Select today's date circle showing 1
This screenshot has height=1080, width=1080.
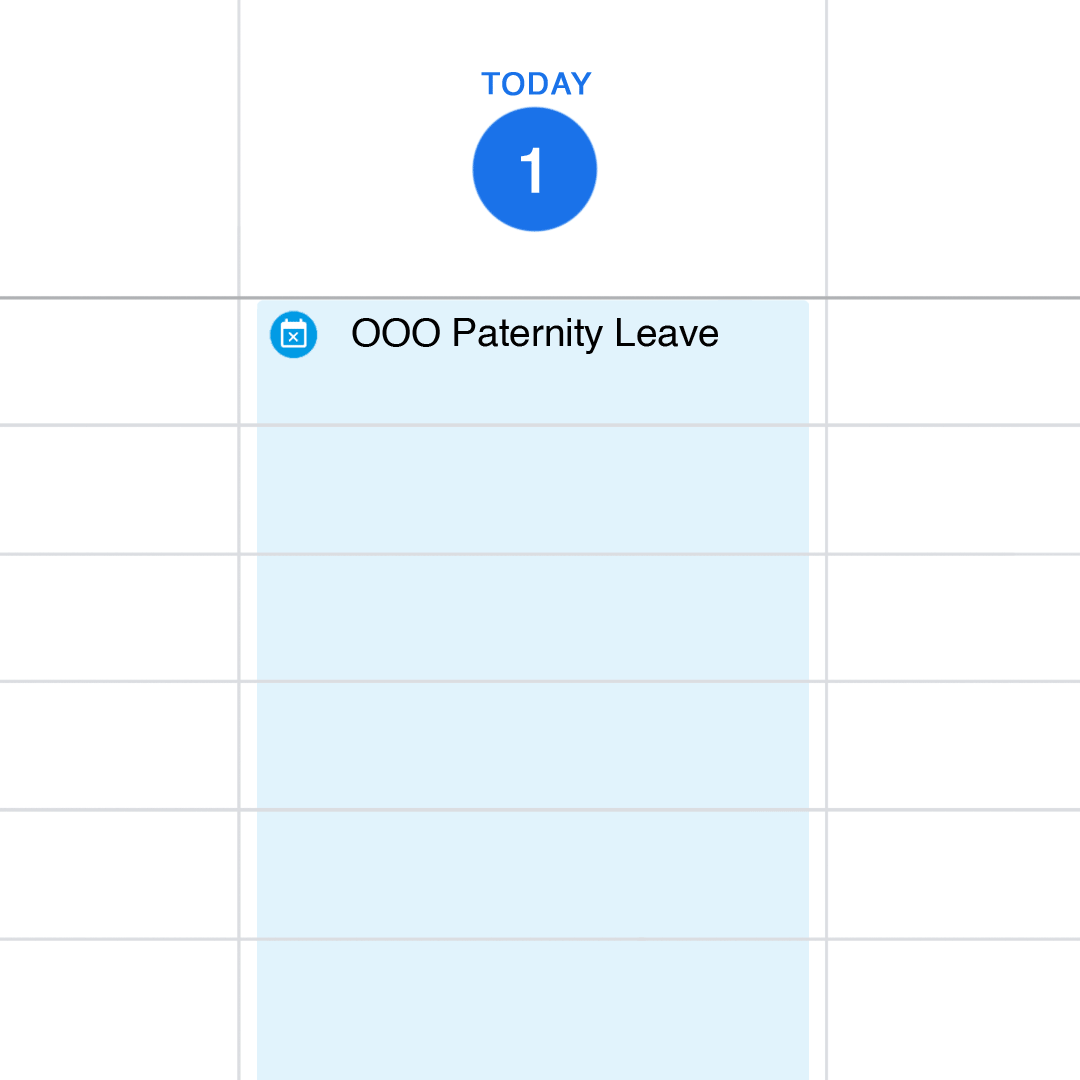click(535, 170)
